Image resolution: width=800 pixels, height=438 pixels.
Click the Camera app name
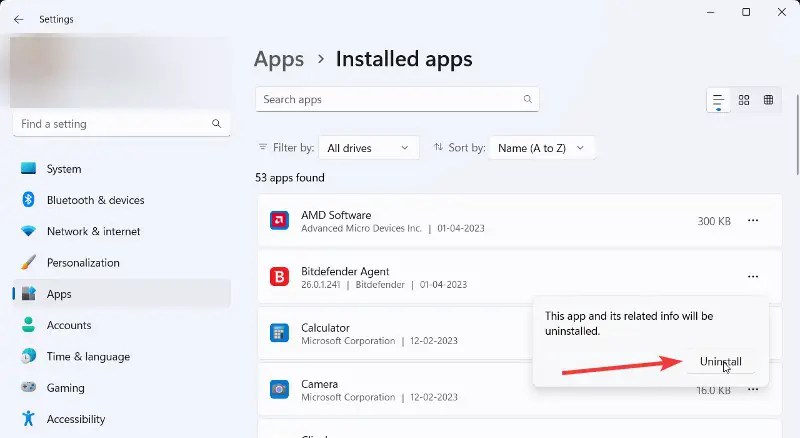click(x=319, y=383)
